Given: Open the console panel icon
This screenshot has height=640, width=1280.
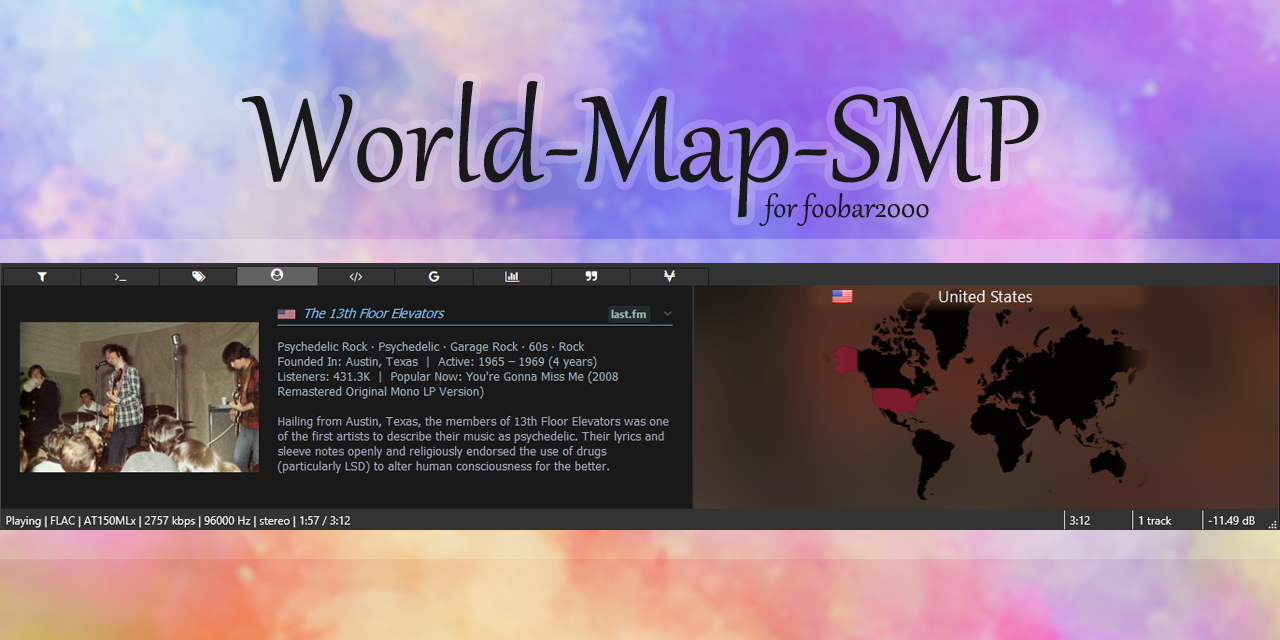Looking at the screenshot, I should (120, 276).
